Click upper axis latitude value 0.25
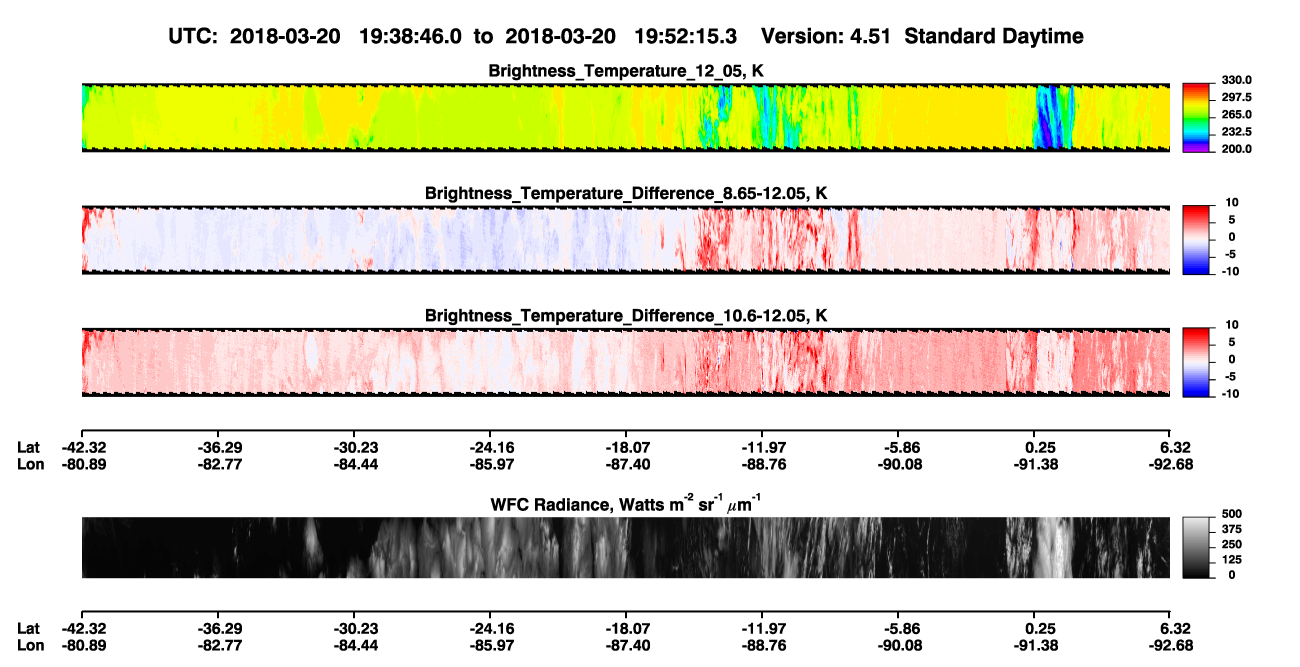Image resolution: width=1300 pixels, height=667 pixels. pyautogui.click(x=1040, y=447)
